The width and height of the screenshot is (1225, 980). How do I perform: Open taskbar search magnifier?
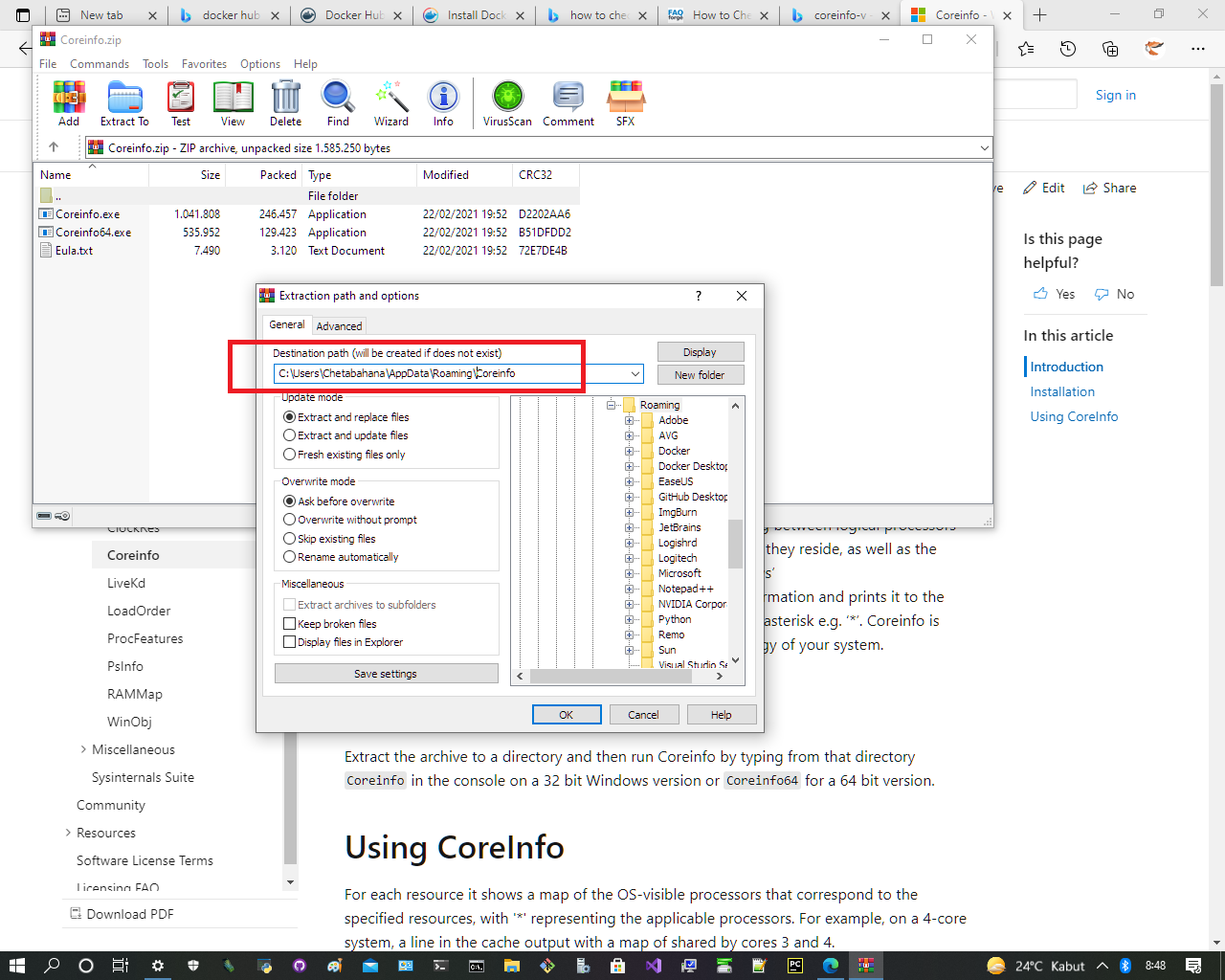(52, 966)
